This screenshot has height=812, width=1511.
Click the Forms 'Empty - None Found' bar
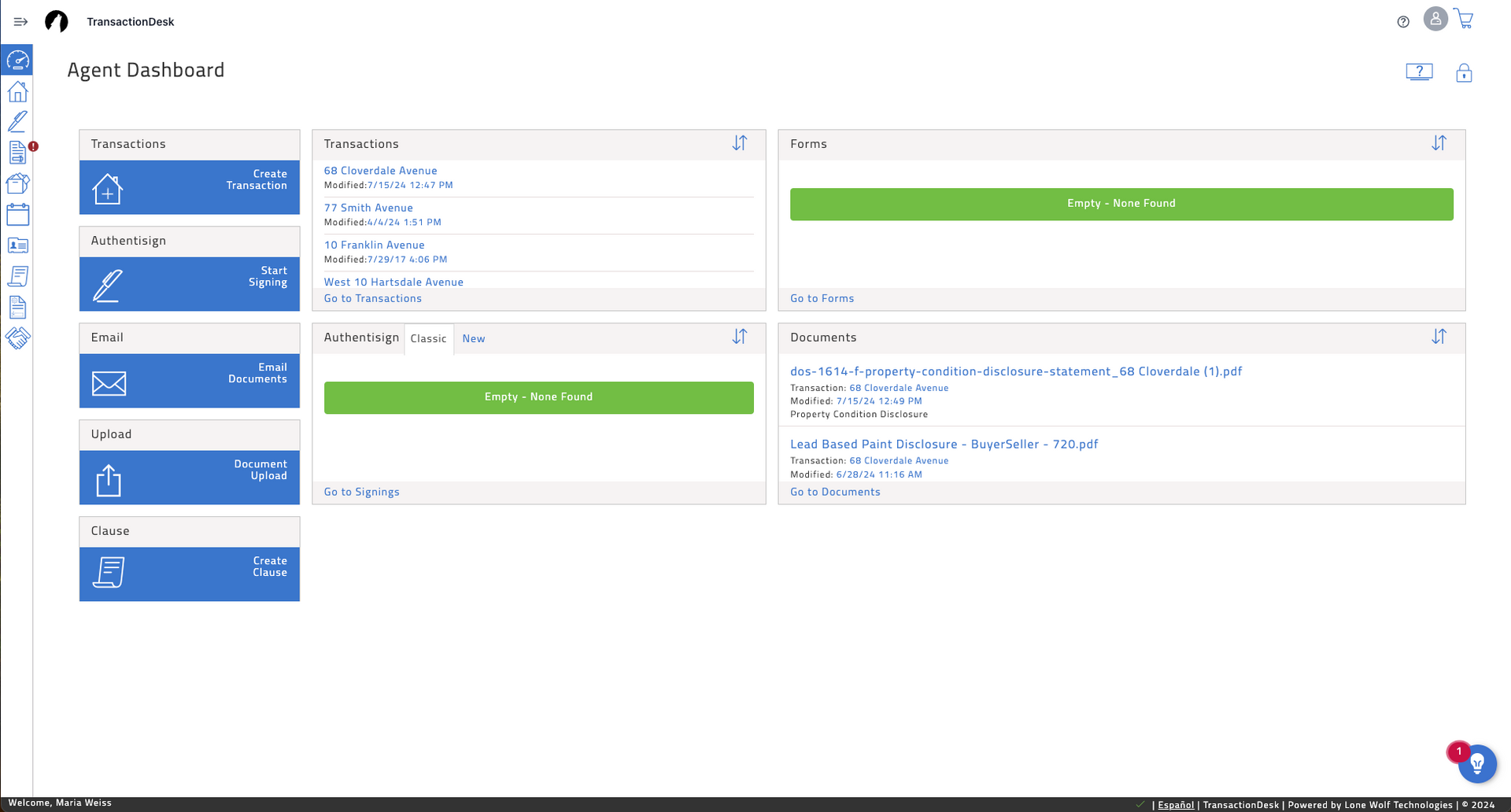coord(1121,204)
